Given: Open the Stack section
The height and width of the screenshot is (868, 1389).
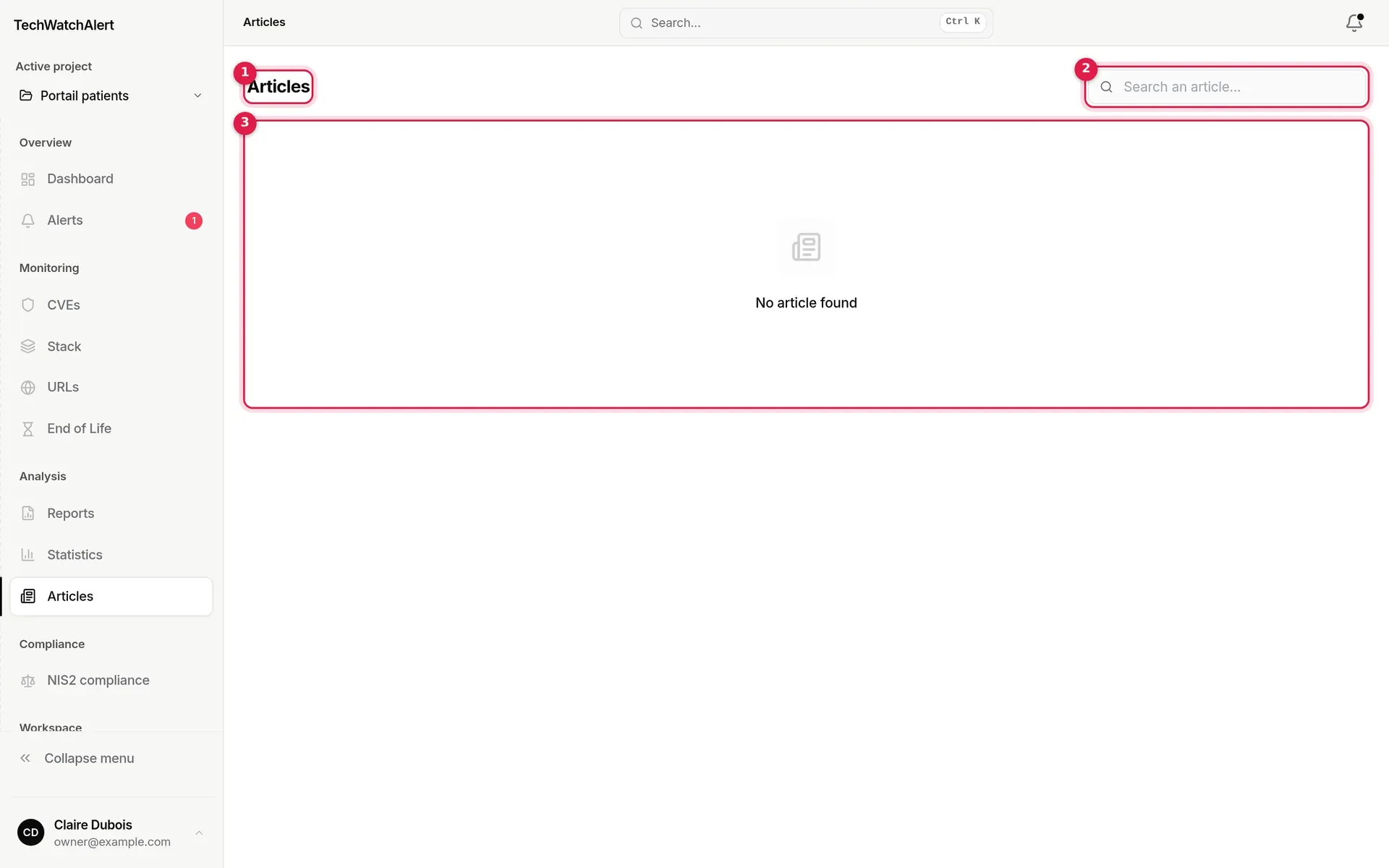Looking at the screenshot, I should (x=111, y=346).
